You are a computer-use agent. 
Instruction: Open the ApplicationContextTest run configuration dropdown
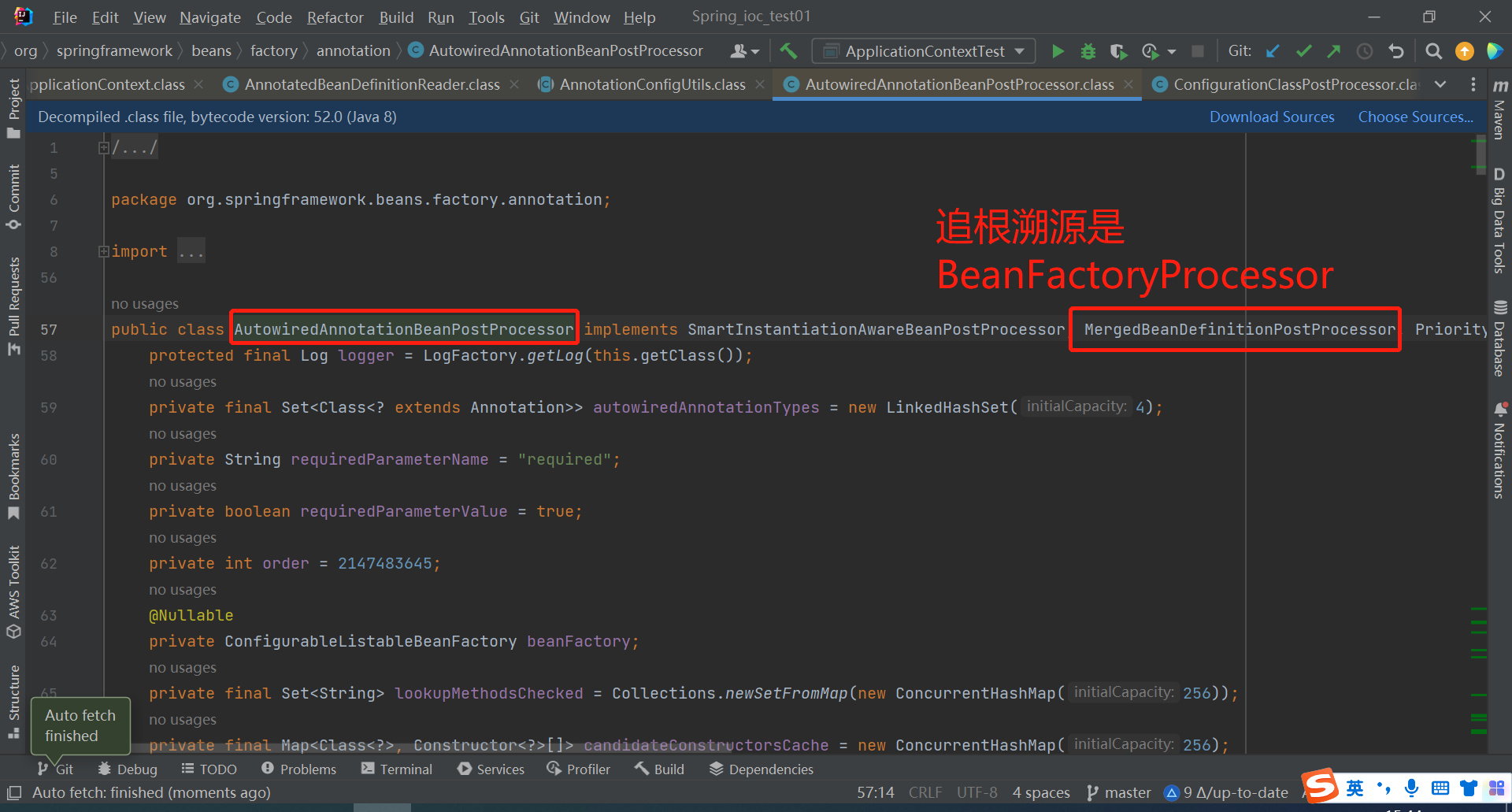[x=924, y=51]
